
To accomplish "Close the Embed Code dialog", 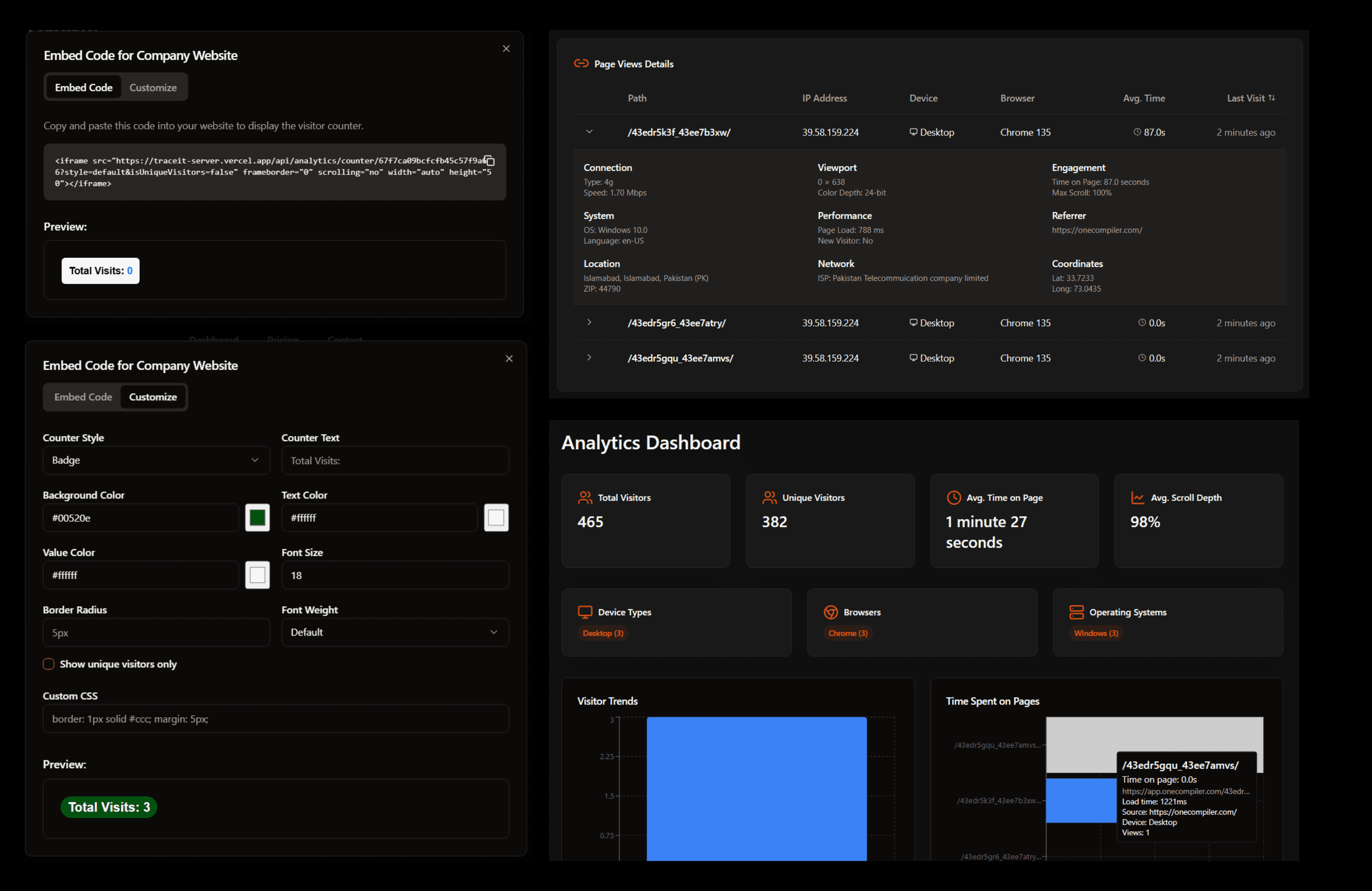I will click(x=506, y=48).
